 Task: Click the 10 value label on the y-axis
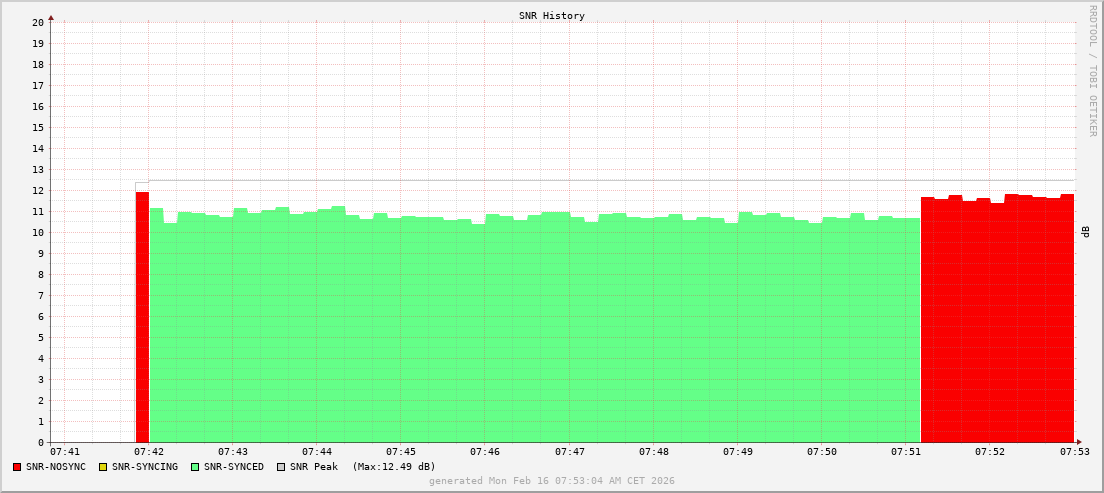click(x=38, y=233)
